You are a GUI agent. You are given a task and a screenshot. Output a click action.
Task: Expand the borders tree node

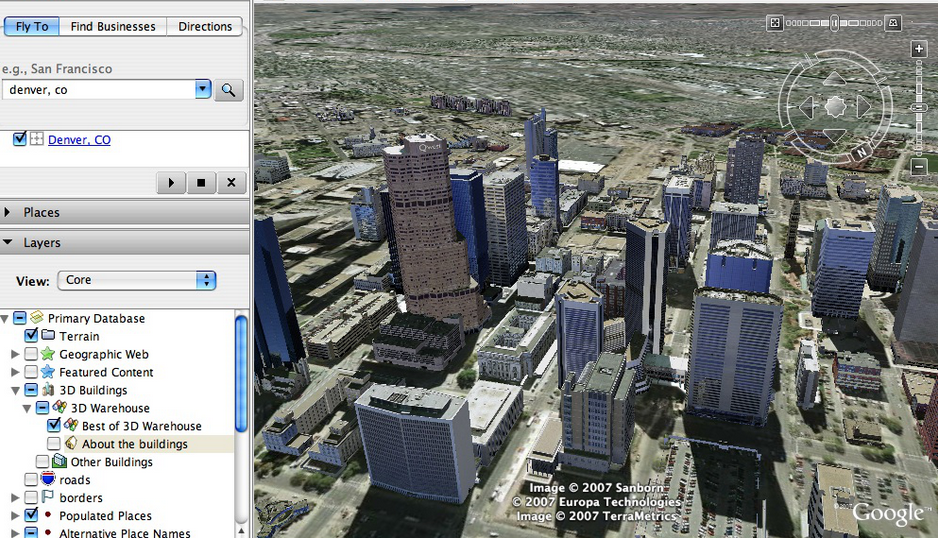[x=15, y=498]
